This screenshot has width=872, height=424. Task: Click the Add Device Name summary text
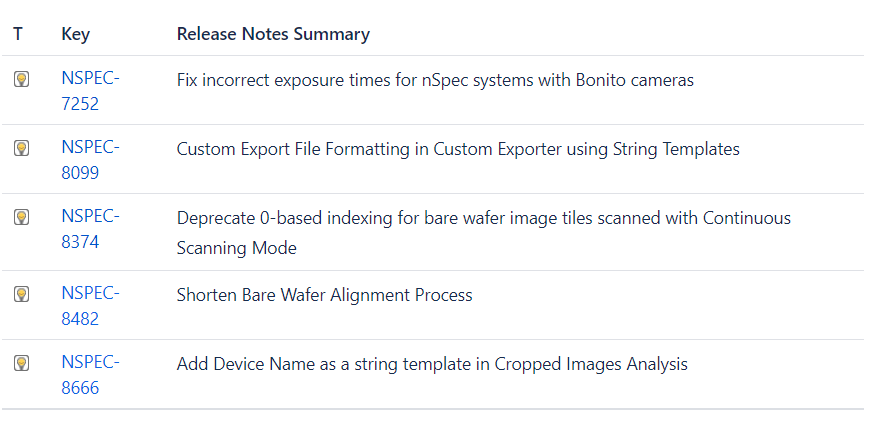(x=432, y=364)
